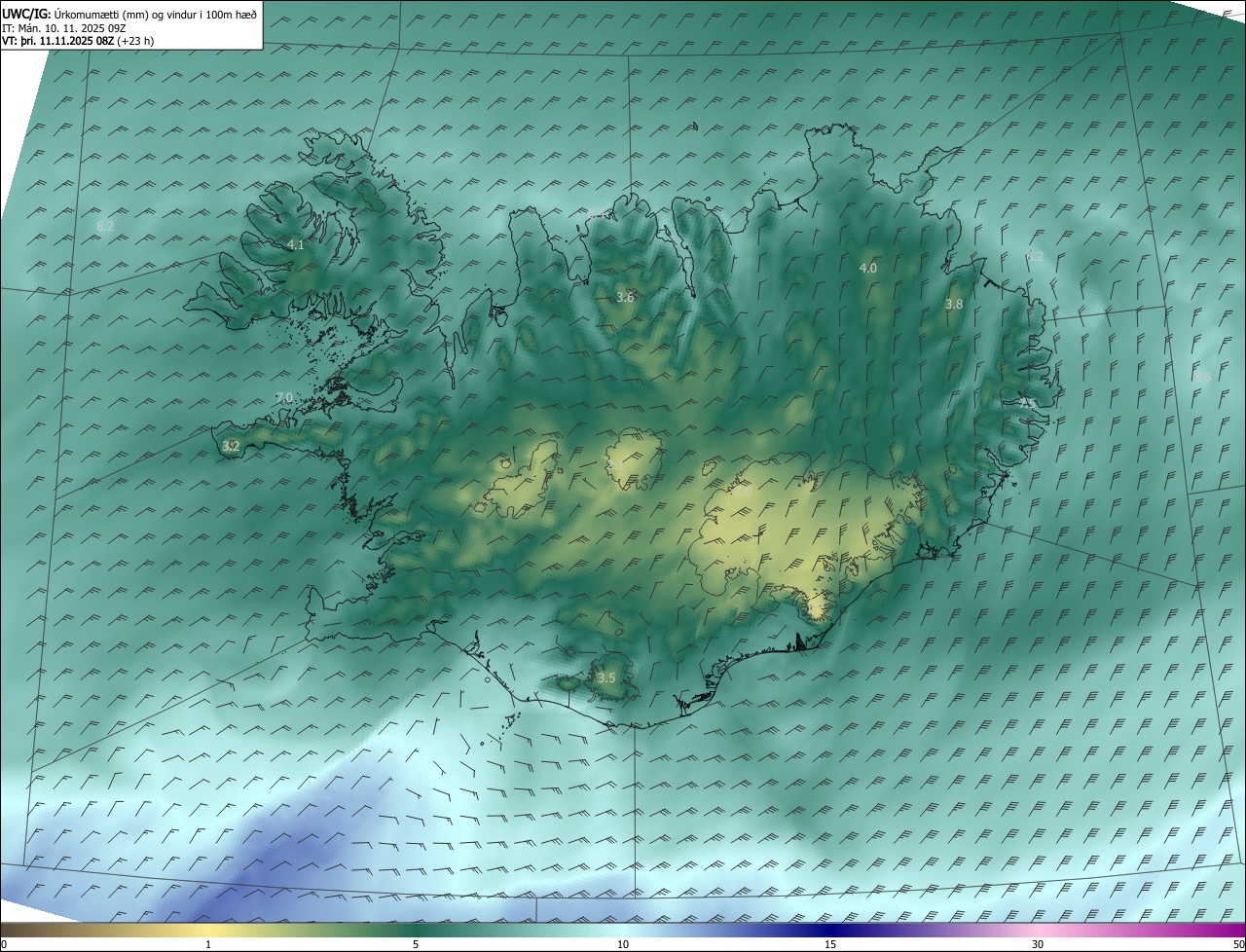1246x952 pixels.
Task: Click the 3.2 value on Snæfellsnes peninsula
Action: tap(231, 447)
